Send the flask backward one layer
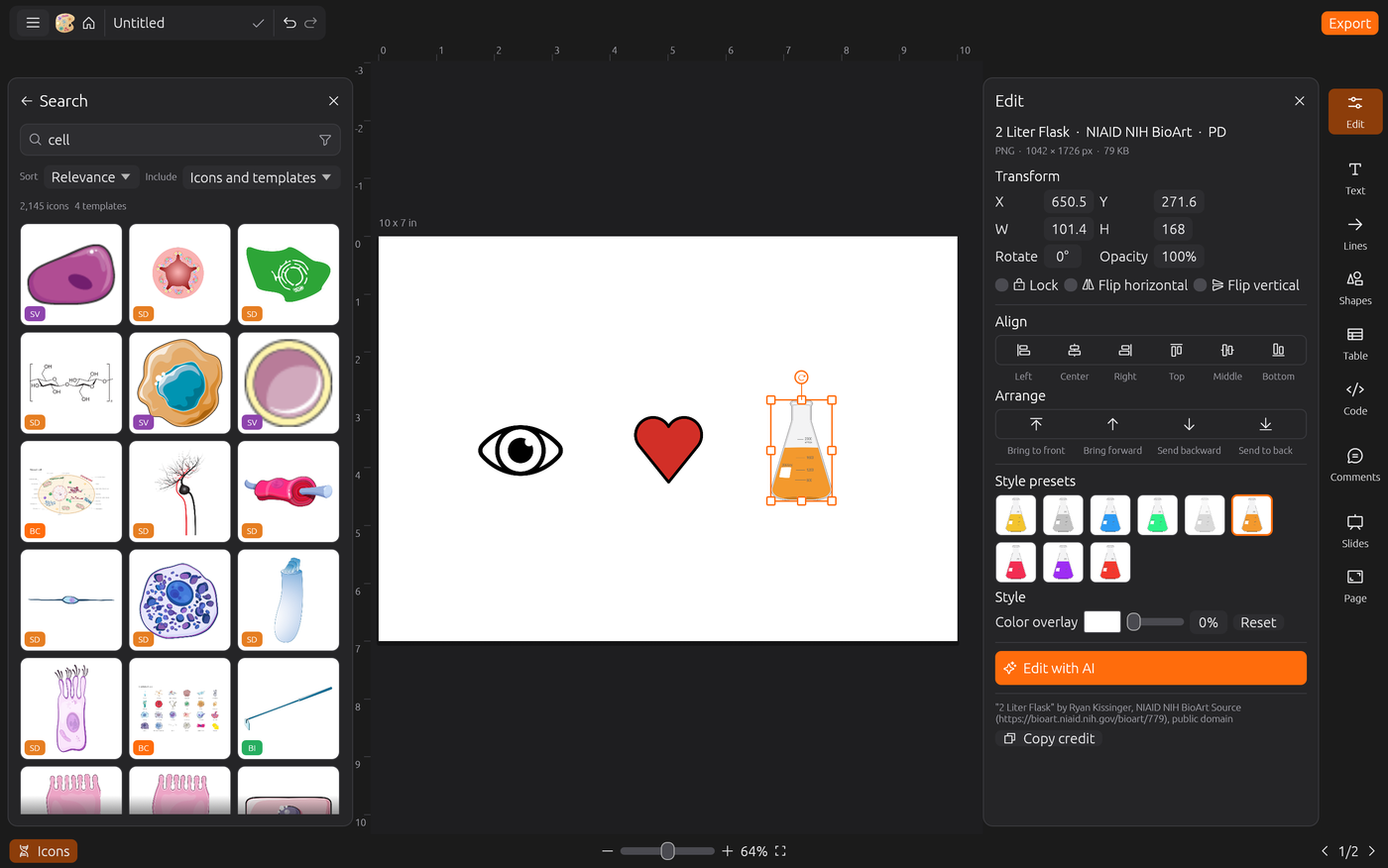1388x868 pixels. pos(1189,424)
